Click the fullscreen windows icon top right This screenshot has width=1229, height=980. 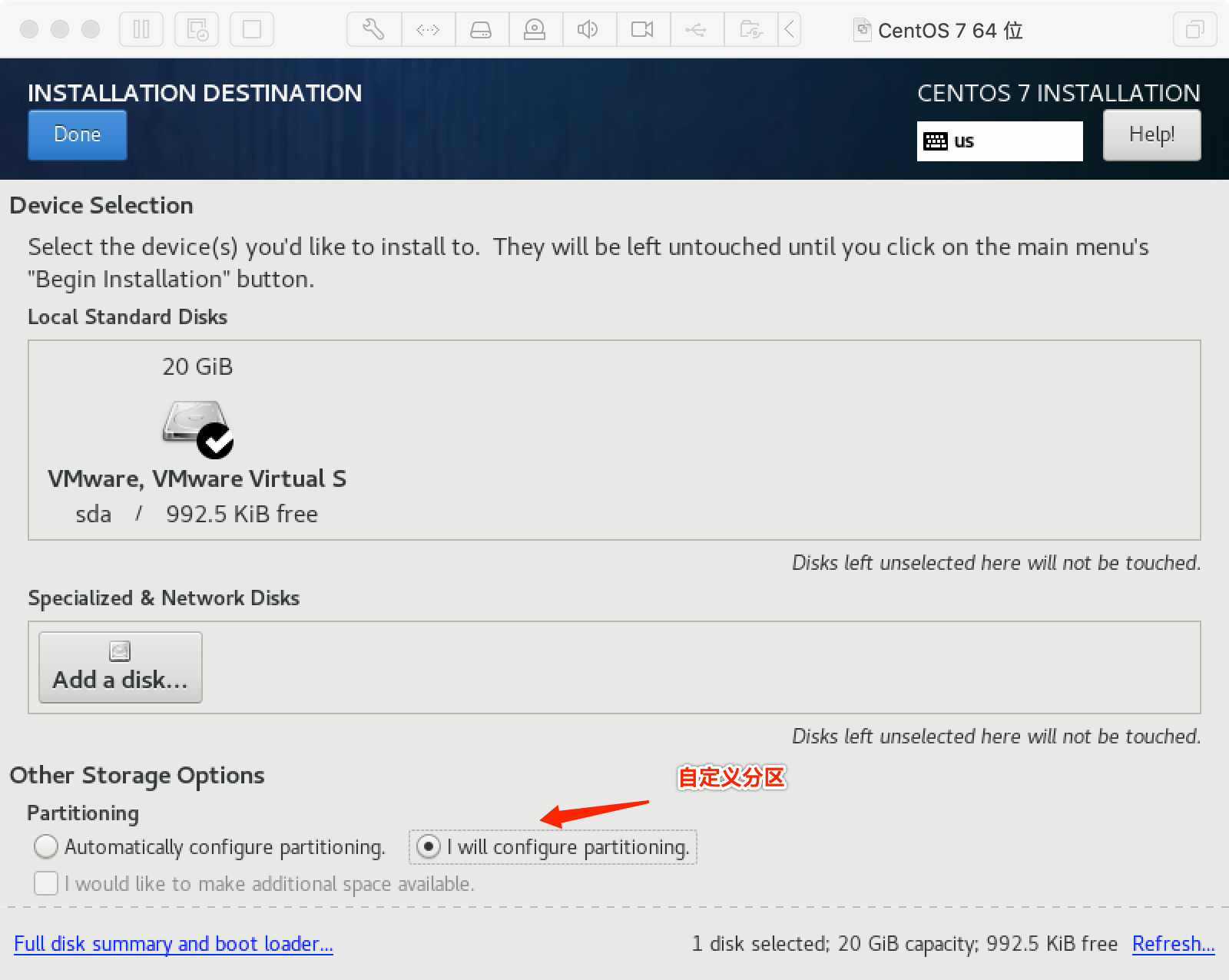(1195, 30)
